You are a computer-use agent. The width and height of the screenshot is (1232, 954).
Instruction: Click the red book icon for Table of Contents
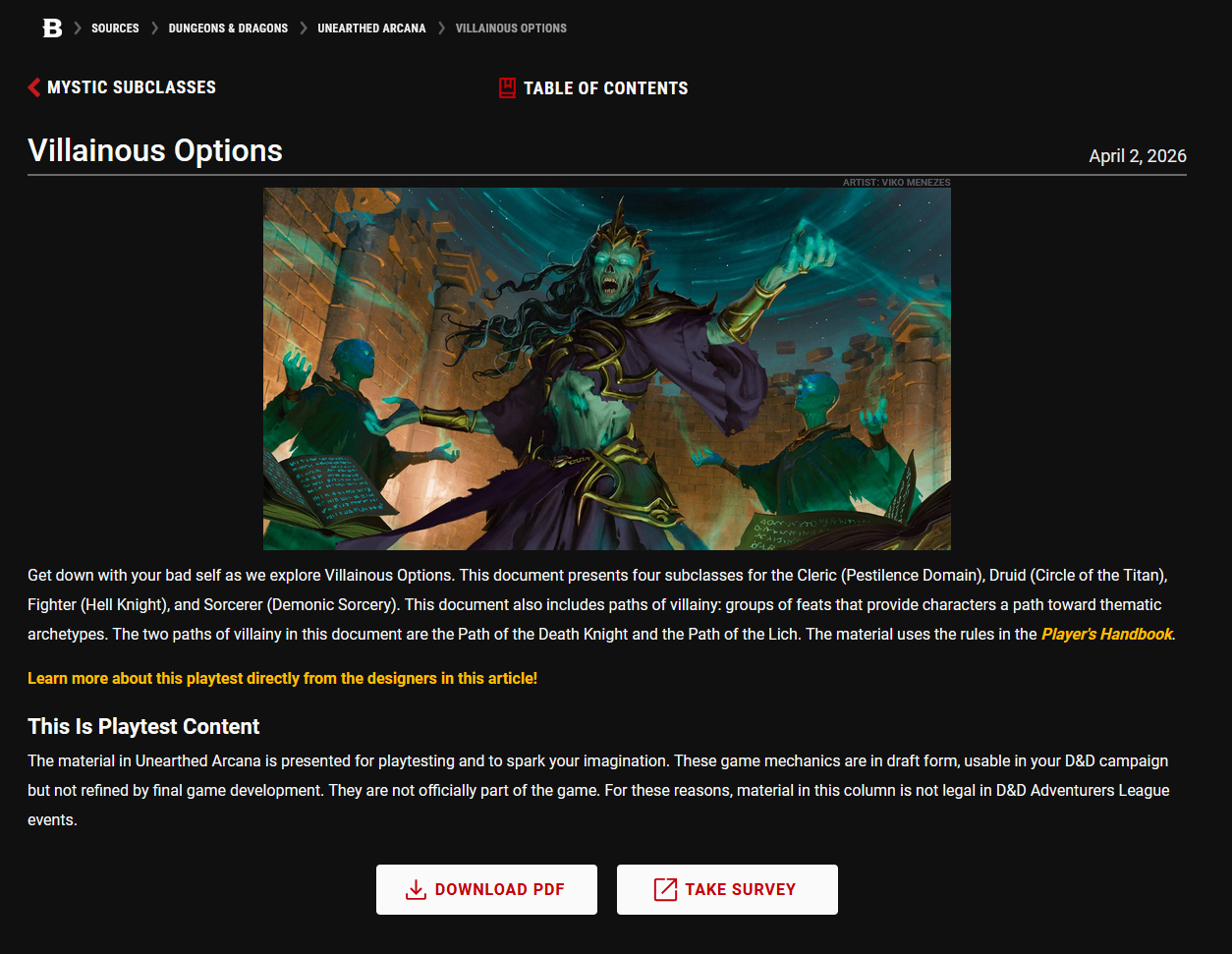pyautogui.click(x=507, y=88)
